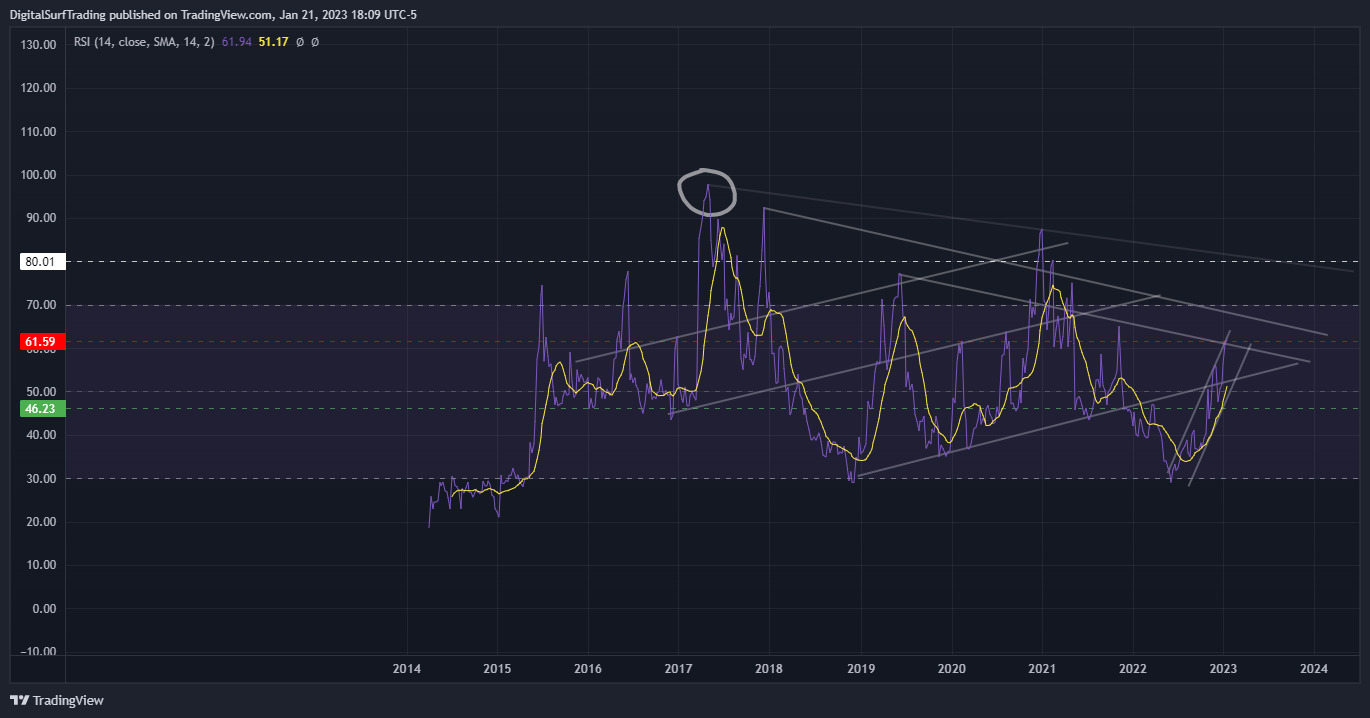
Task: Click the 2024 year label
Action: coord(1314,668)
